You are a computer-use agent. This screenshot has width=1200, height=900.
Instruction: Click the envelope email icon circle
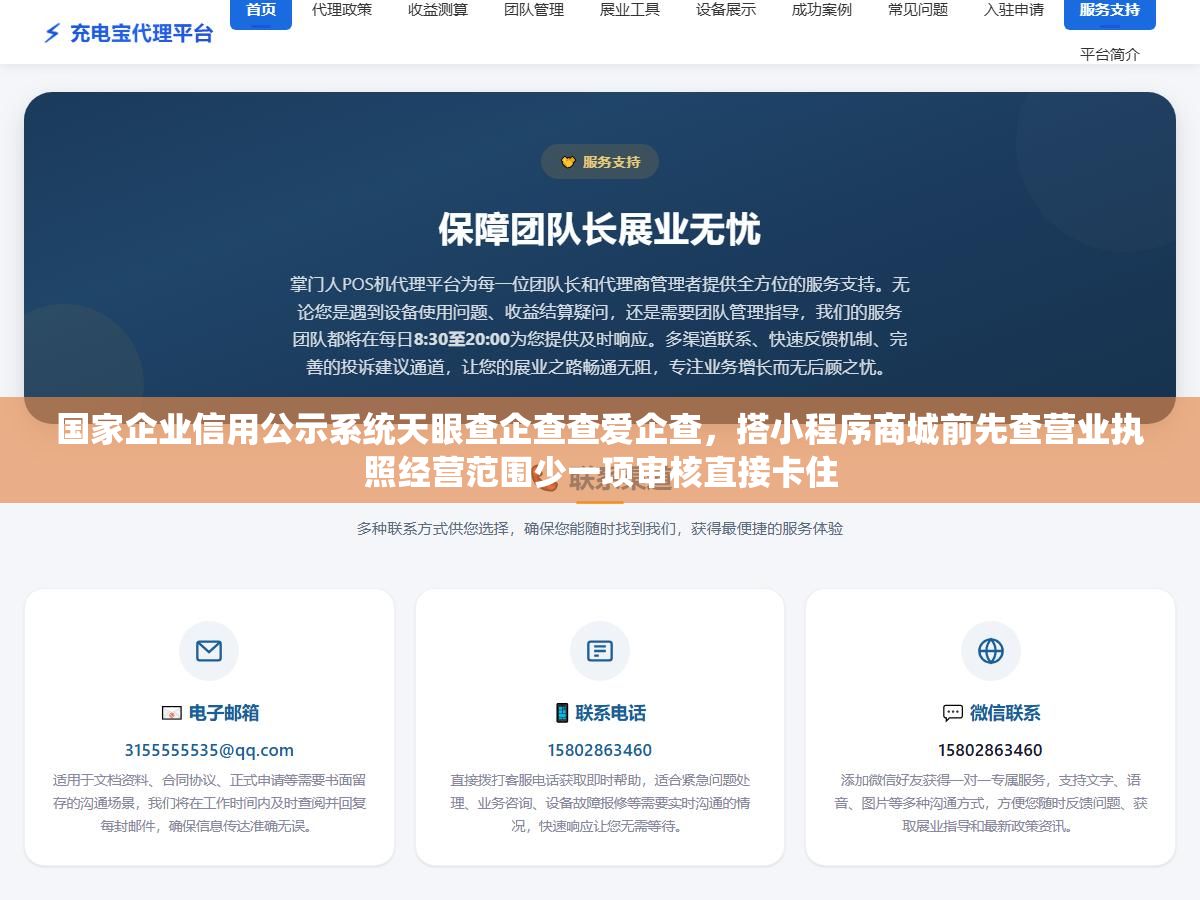209,651
